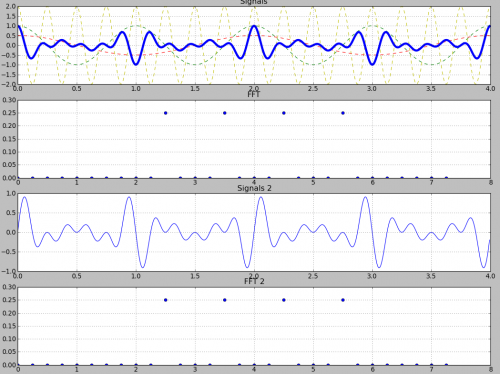The width and height of the screenshot is (500, 374).
Task: Click the "Signals 2" plot title
Action: (254, 188)
